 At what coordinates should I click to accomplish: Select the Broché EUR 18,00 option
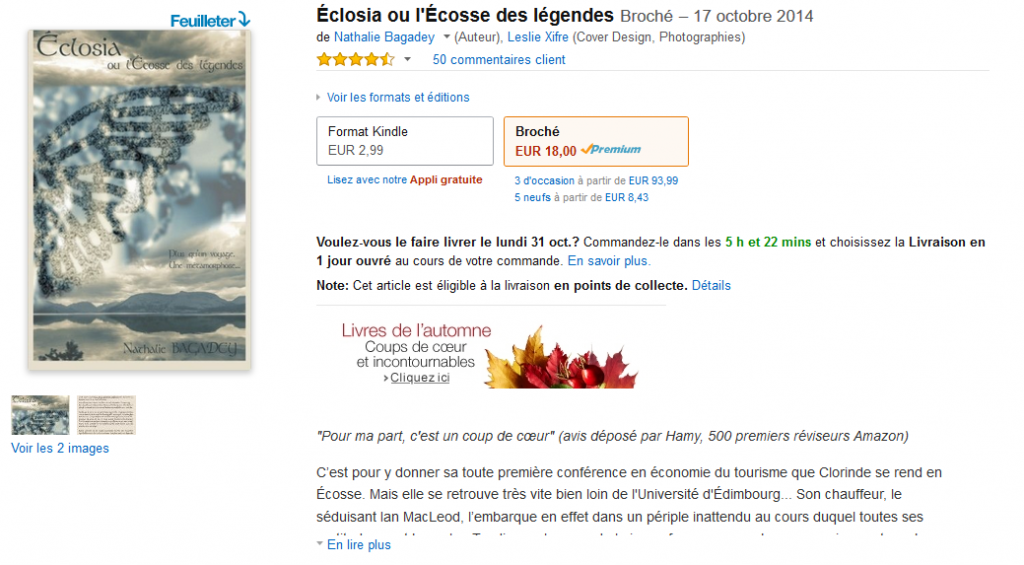click(596, 141)
